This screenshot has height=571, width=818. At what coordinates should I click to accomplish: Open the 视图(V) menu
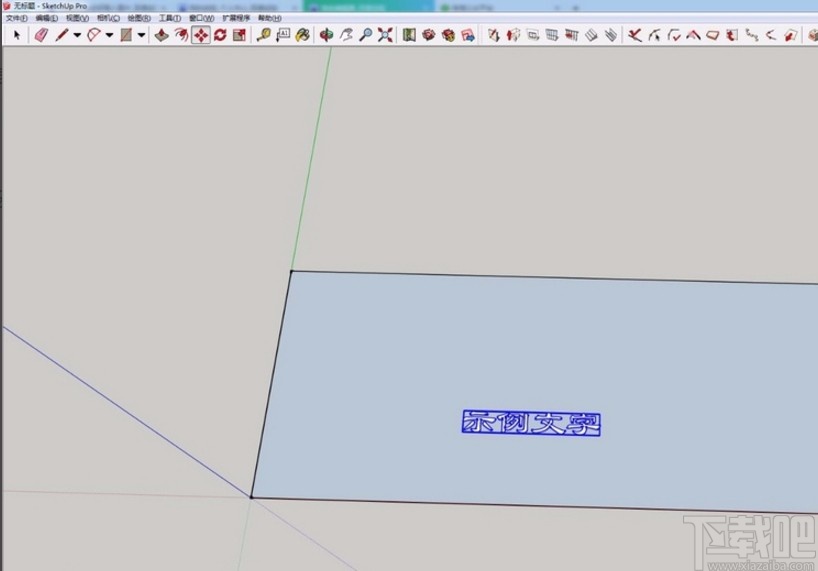[x=77, y=18]
